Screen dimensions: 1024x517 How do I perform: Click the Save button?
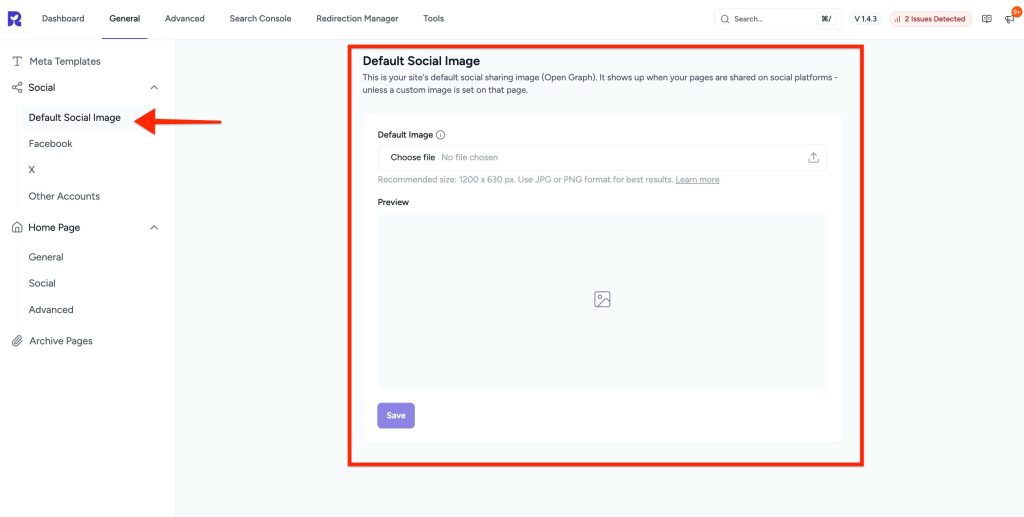click(x=396, y=416)
